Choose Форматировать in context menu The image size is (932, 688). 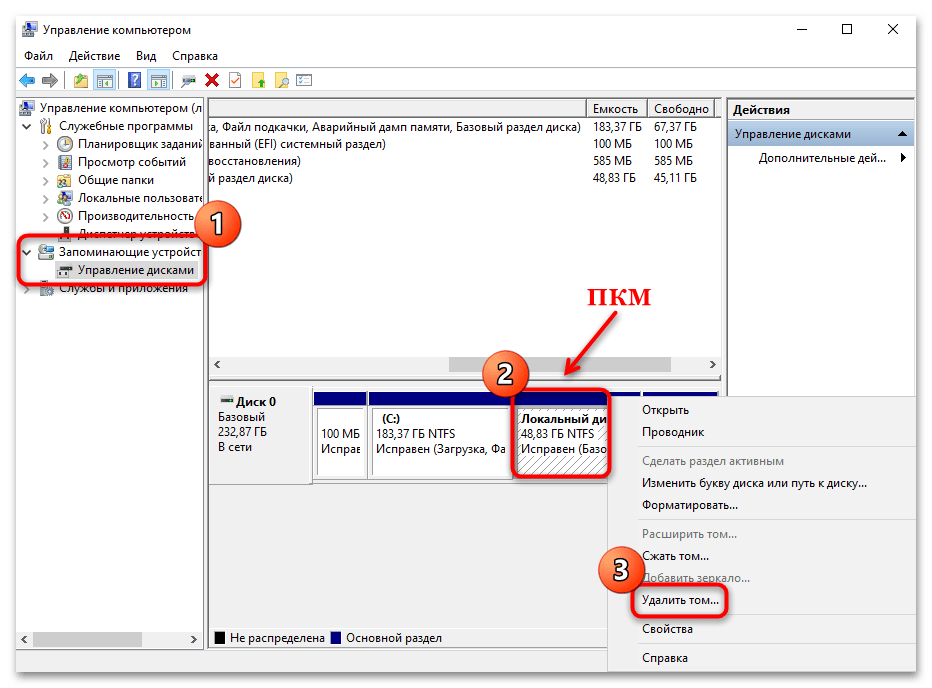click(689, 505)
